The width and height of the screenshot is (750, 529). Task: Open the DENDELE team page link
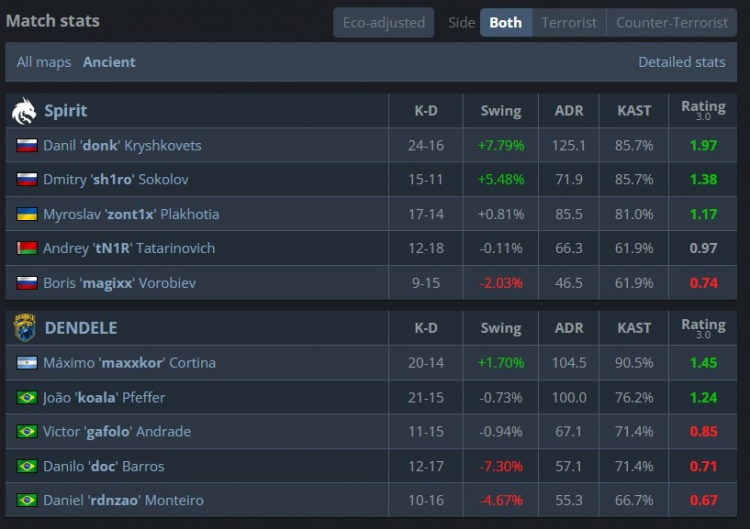click(81, 328)
